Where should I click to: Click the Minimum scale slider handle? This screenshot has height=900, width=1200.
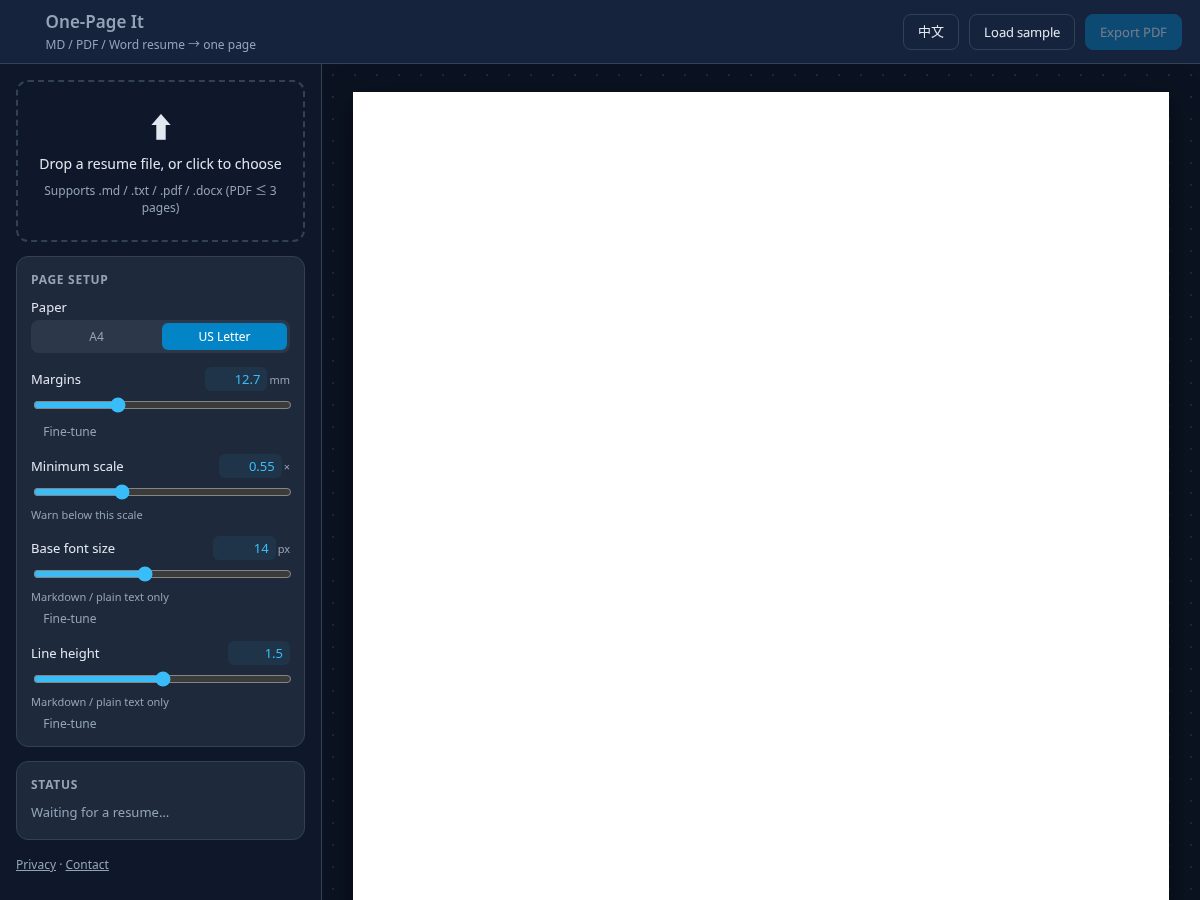tap(122, 492)
